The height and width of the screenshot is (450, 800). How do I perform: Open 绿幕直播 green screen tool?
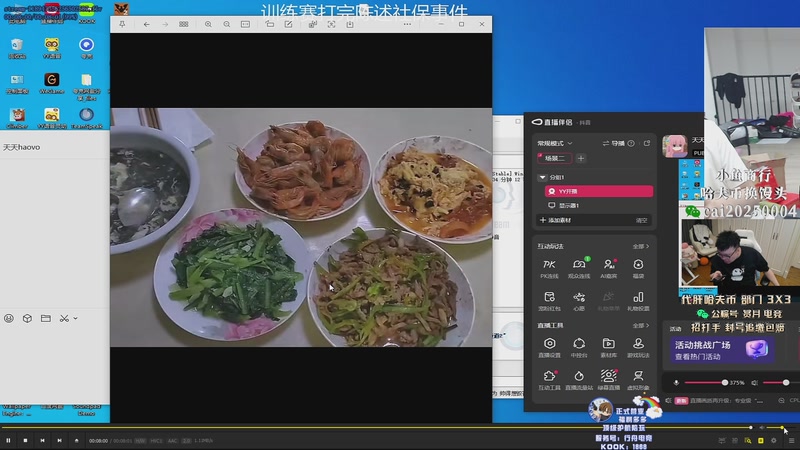pyautogui.click(x=608, y=380)
